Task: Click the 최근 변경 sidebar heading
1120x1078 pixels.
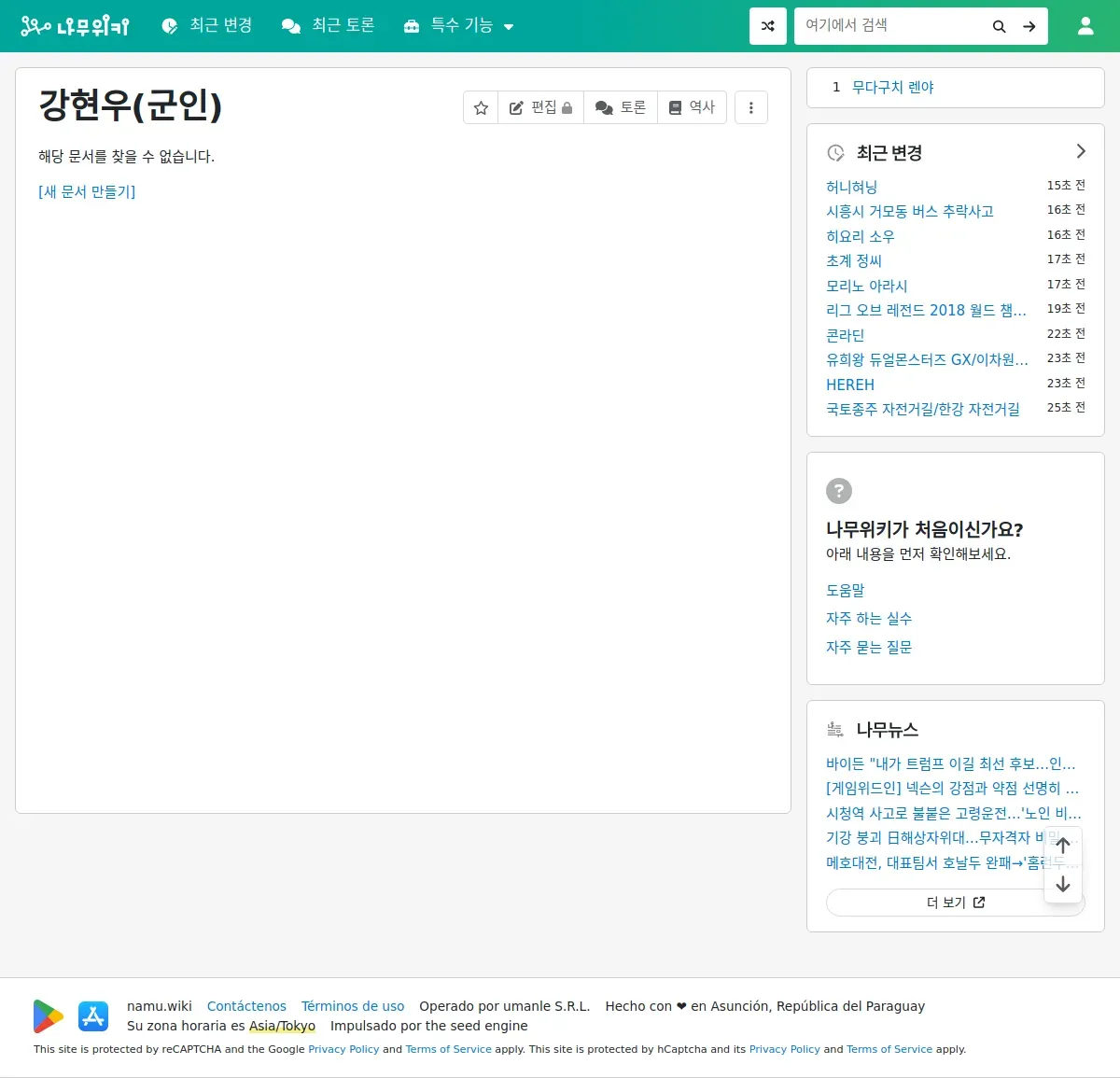Action: (889, 153)
